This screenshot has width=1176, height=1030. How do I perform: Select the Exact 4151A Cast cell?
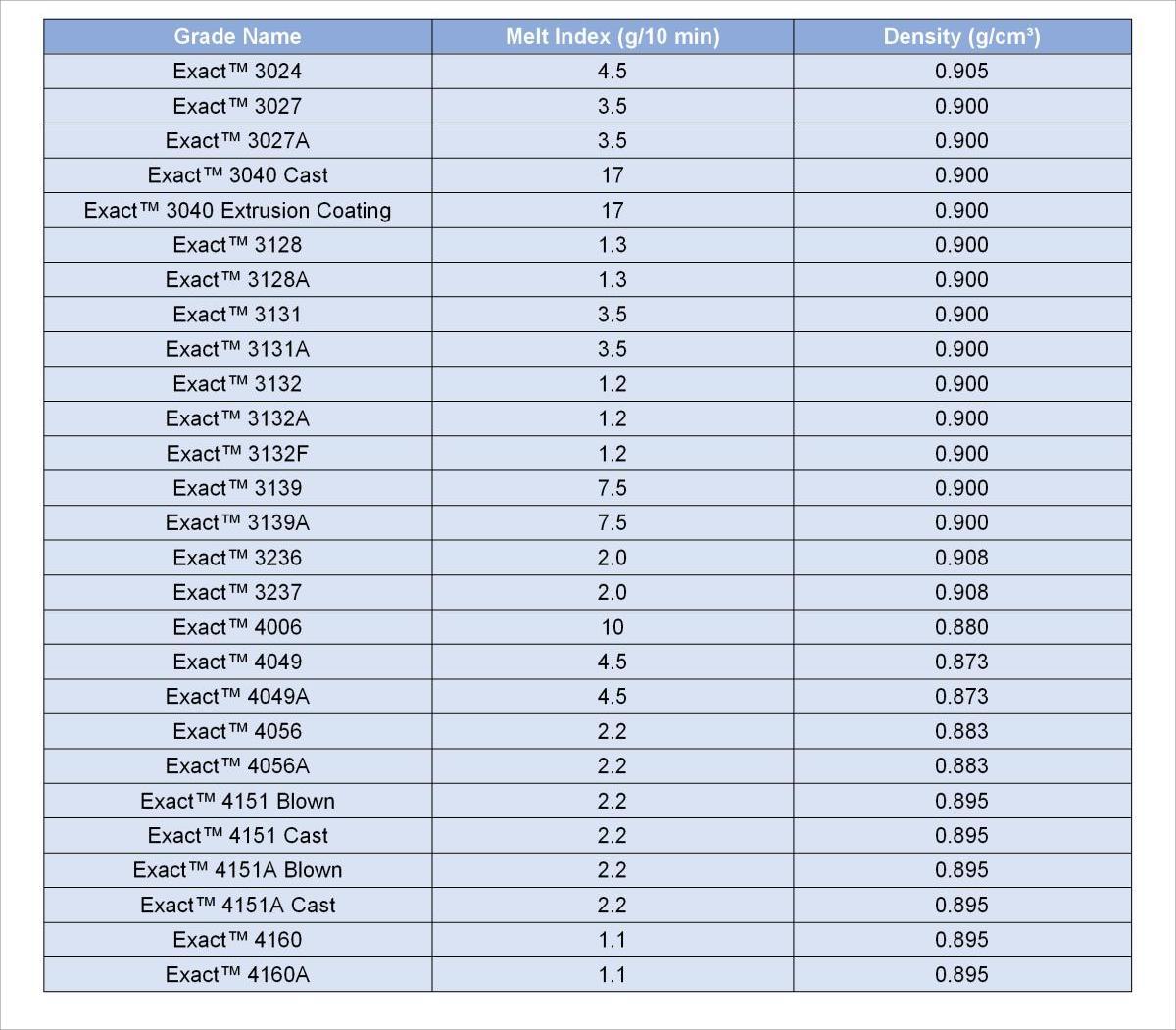tap(238, 906)
